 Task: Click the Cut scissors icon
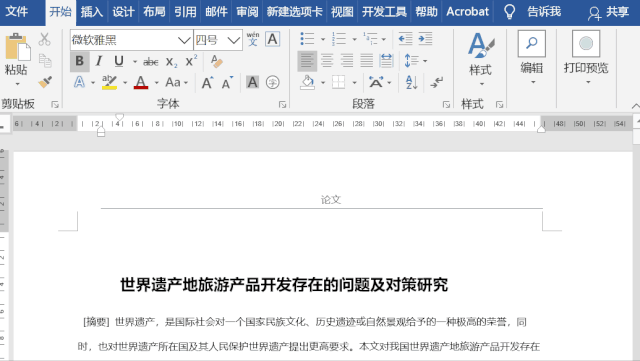44,39
